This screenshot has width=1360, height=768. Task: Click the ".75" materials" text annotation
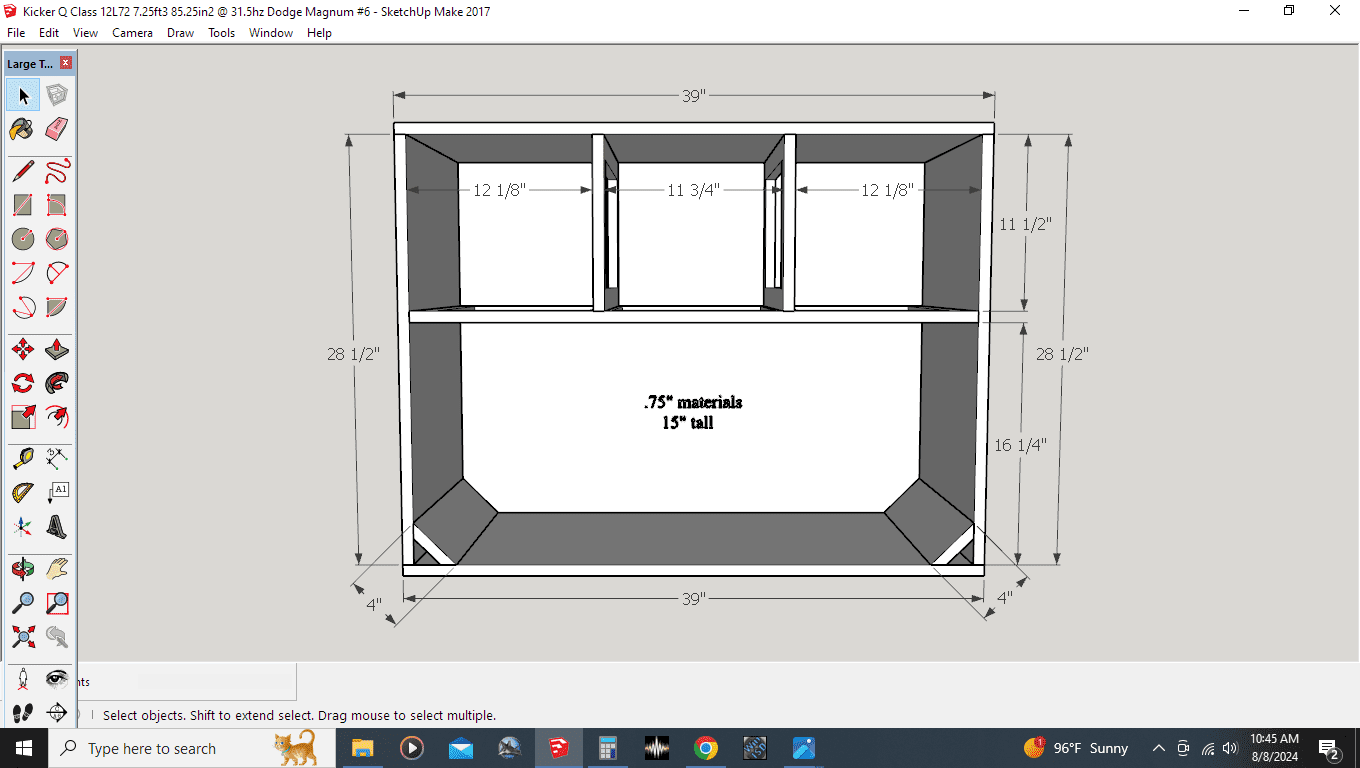tap(693, 402)
